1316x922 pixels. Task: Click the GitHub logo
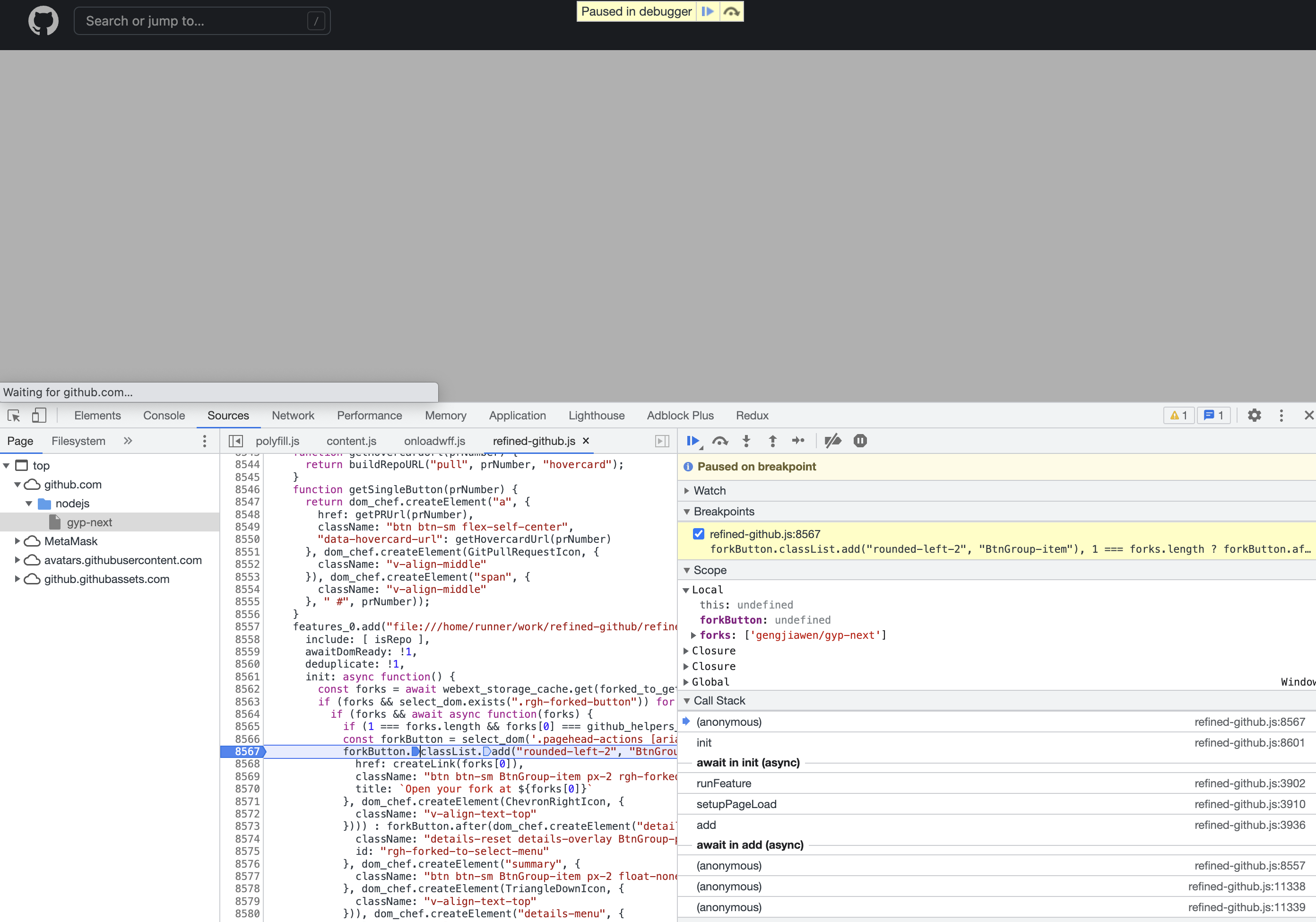(43, 21)
